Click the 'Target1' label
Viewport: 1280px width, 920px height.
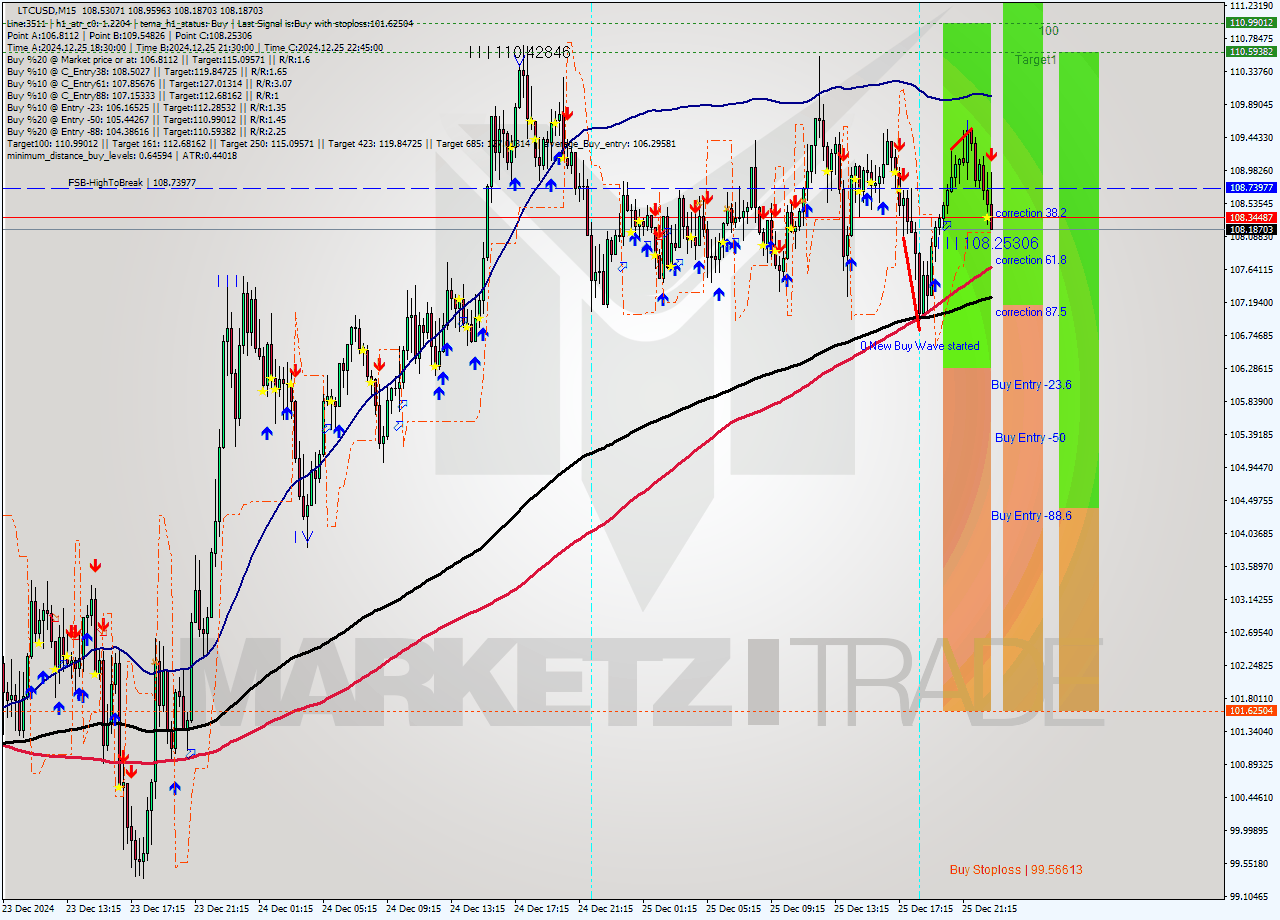click(x=1035, y=60)
